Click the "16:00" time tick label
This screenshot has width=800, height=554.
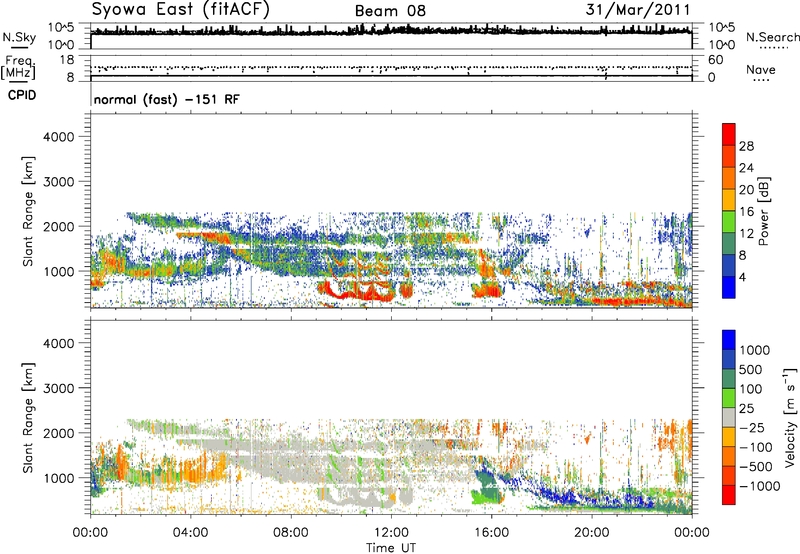pyautogui.click(x=491, y=533)
